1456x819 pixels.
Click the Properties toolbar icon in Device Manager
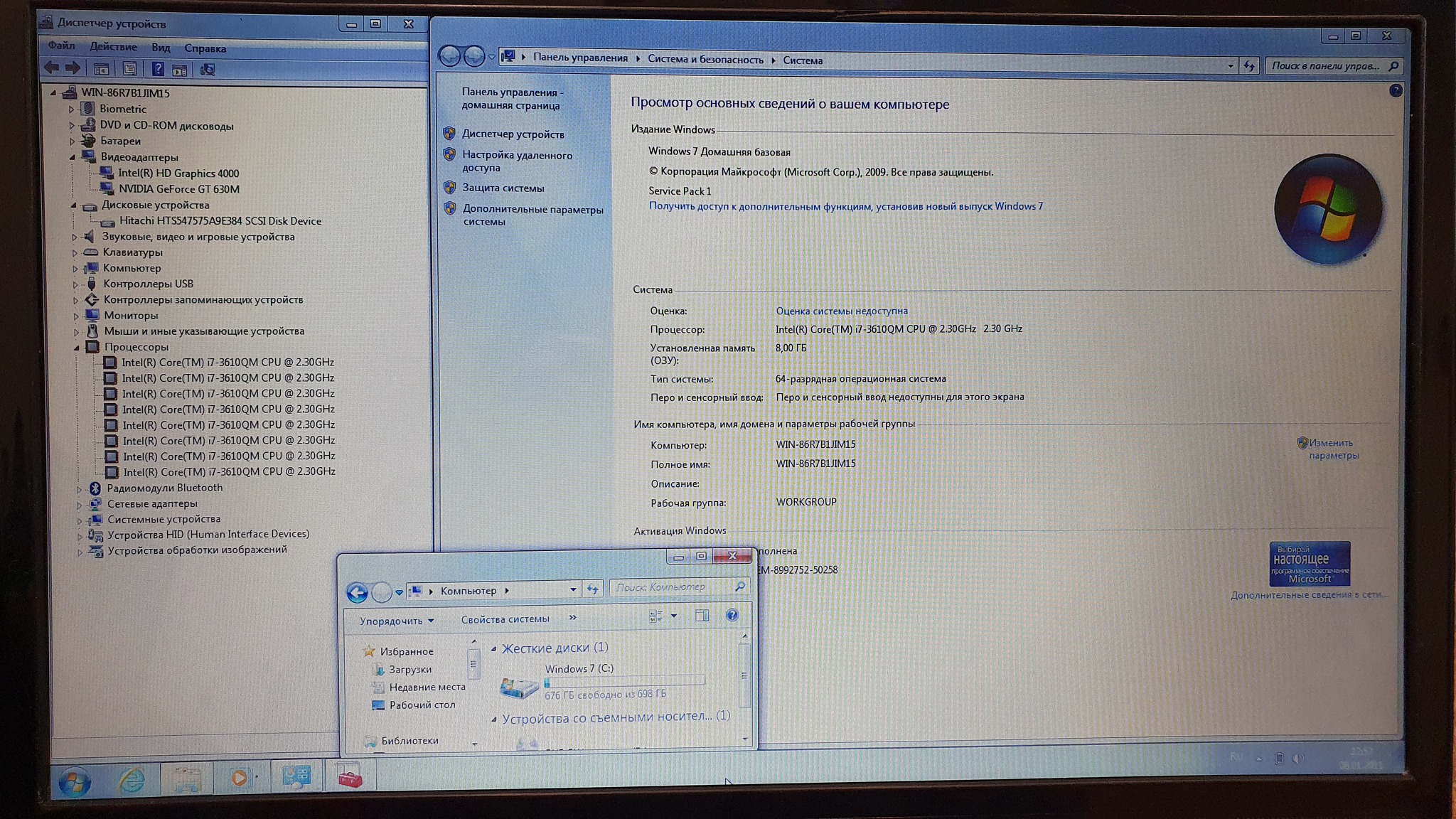tap(129, 69)
